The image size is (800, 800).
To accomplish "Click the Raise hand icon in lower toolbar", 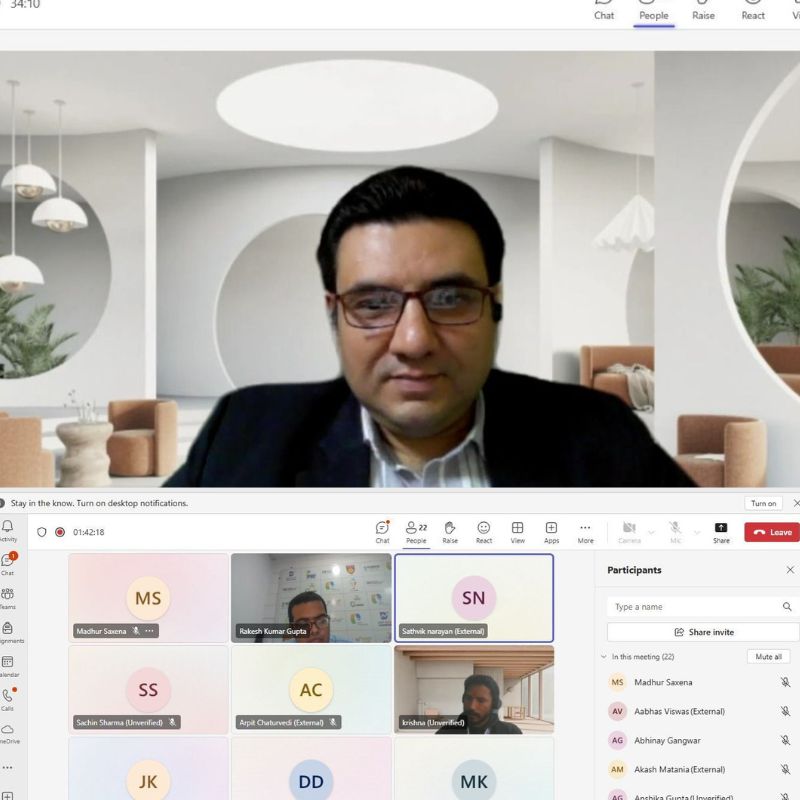I will (450, 531).
